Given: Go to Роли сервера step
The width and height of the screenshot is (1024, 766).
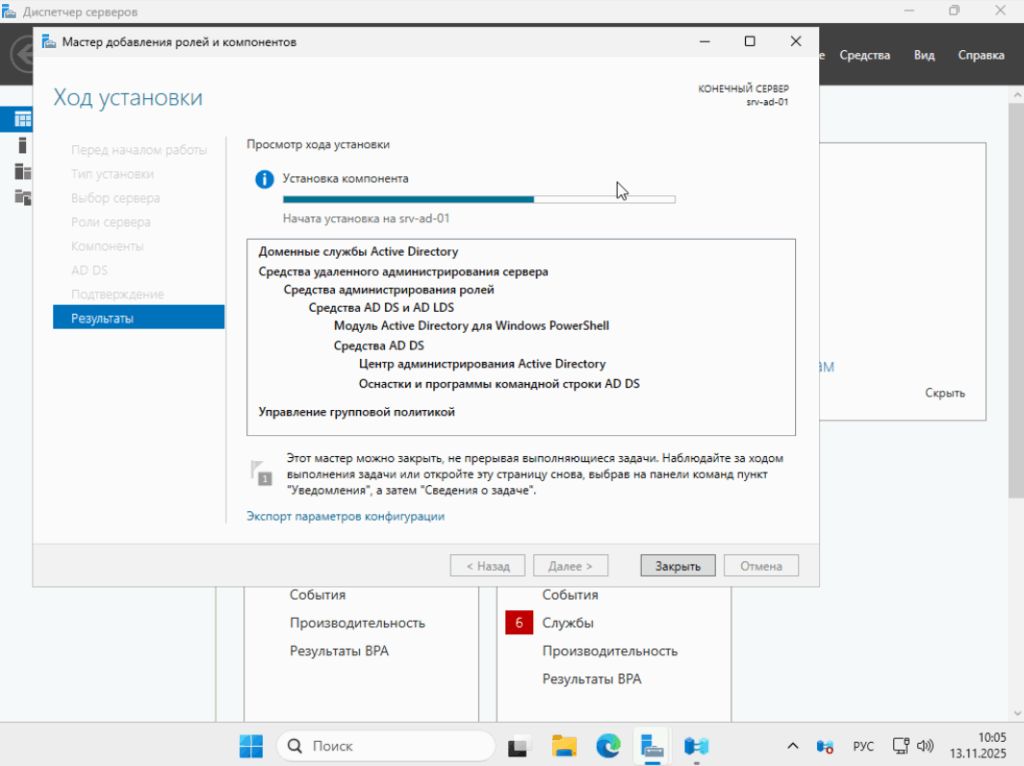Looking at the screenshot, I should 110,223.
